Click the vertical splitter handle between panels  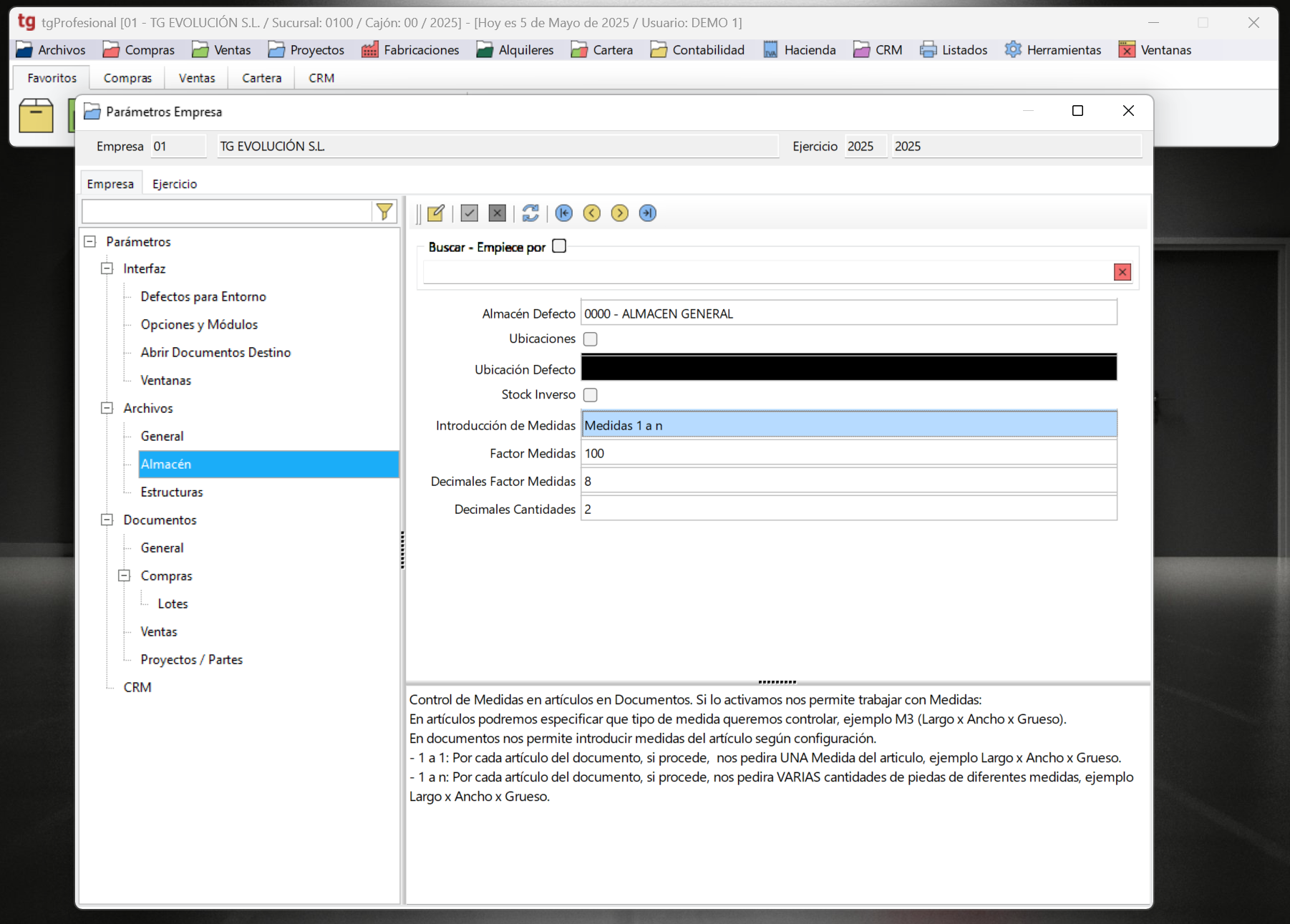click(403, 550)
